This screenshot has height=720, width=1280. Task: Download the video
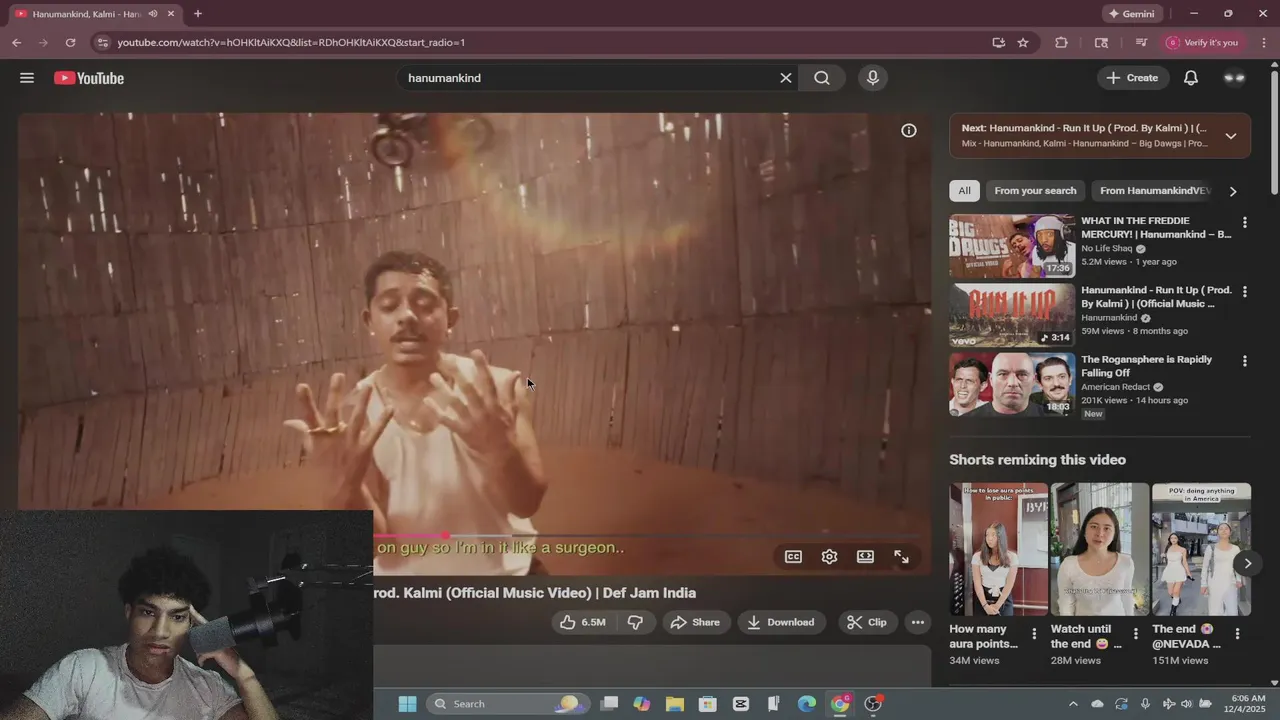[782, 622]
